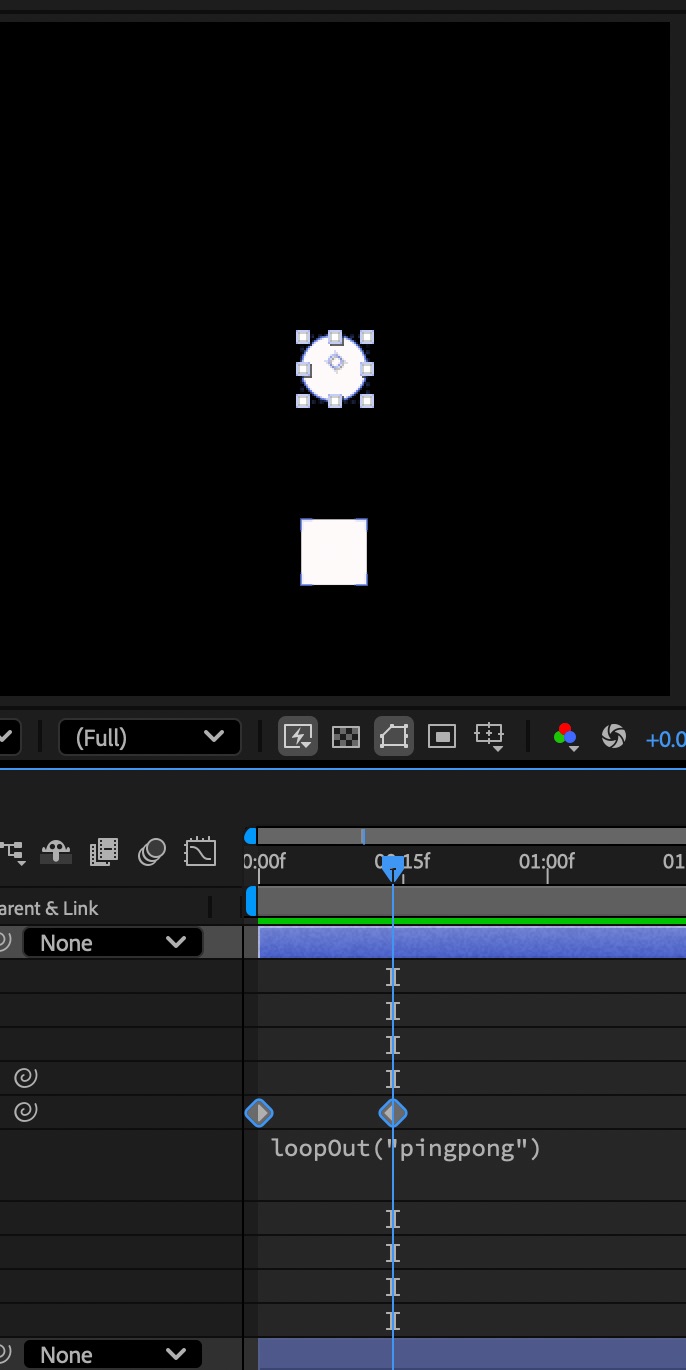This screenshot has height=1370, width=686.
Task: Open grid and guide options
Action: coord(490,738)
